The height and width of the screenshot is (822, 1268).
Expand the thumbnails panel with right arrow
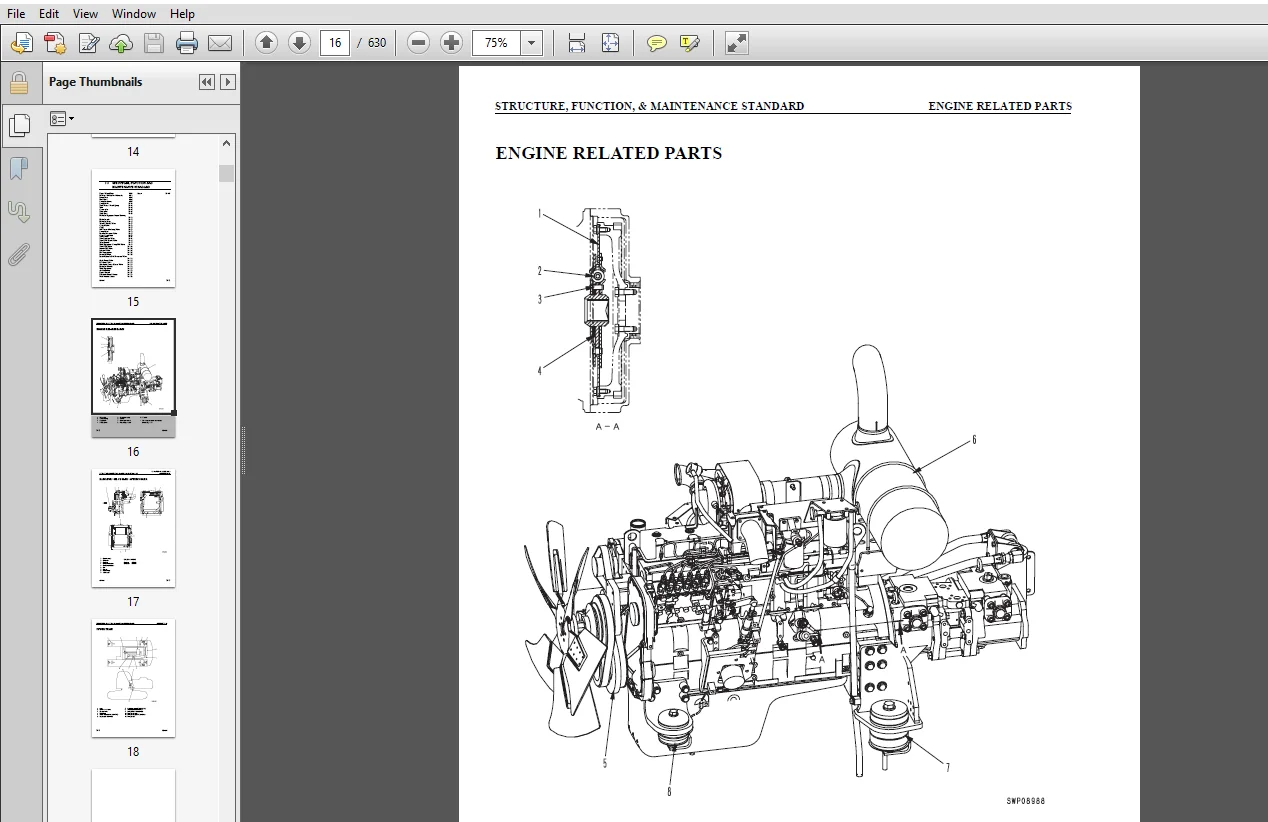[x=228, y=82]
